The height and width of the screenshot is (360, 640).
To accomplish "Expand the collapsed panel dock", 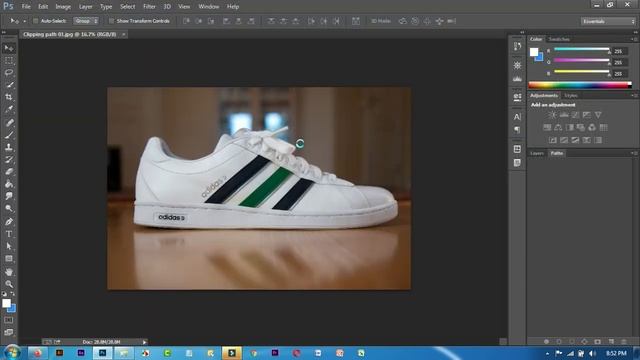I will [522, 32].
